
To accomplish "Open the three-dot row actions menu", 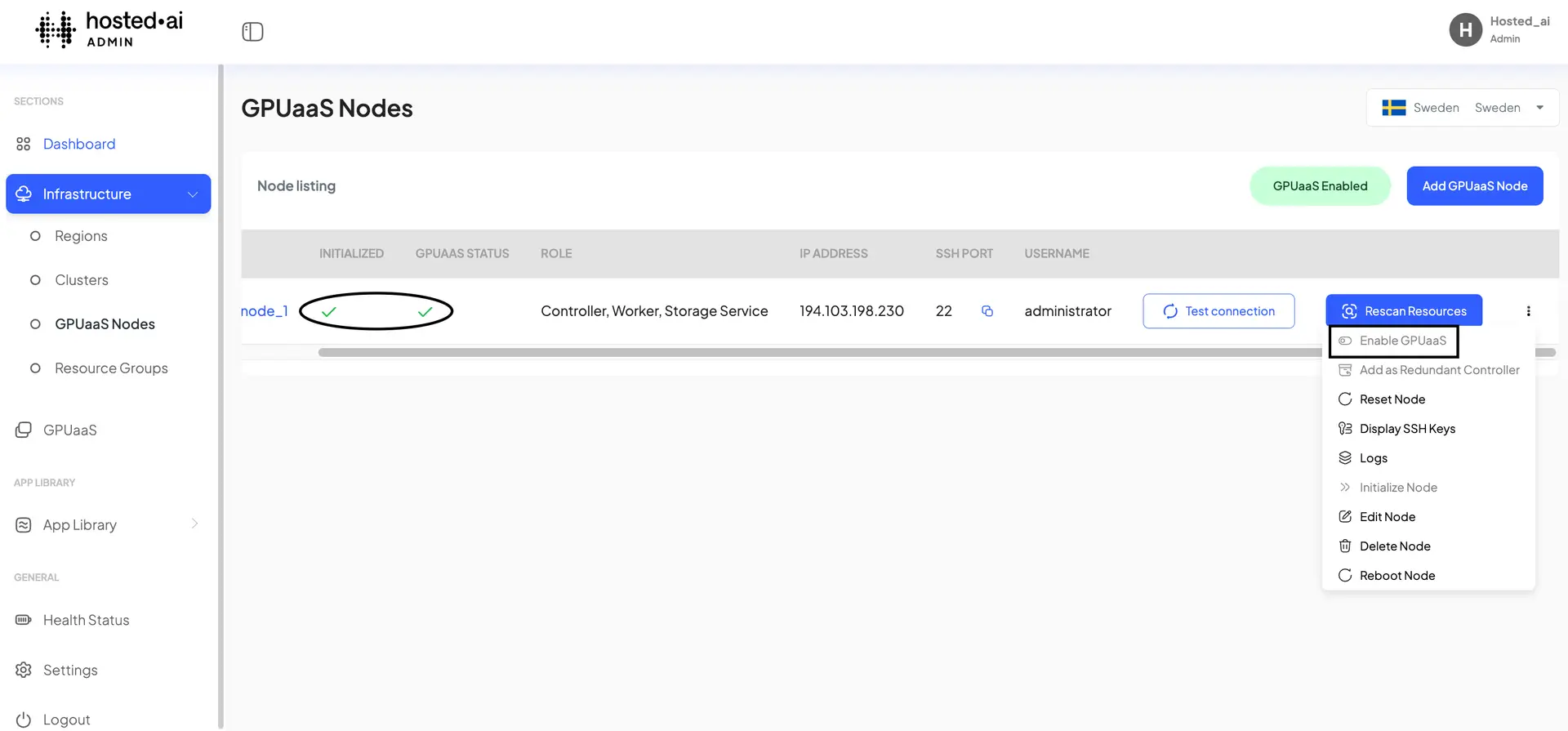I will tap(1528, 311).
